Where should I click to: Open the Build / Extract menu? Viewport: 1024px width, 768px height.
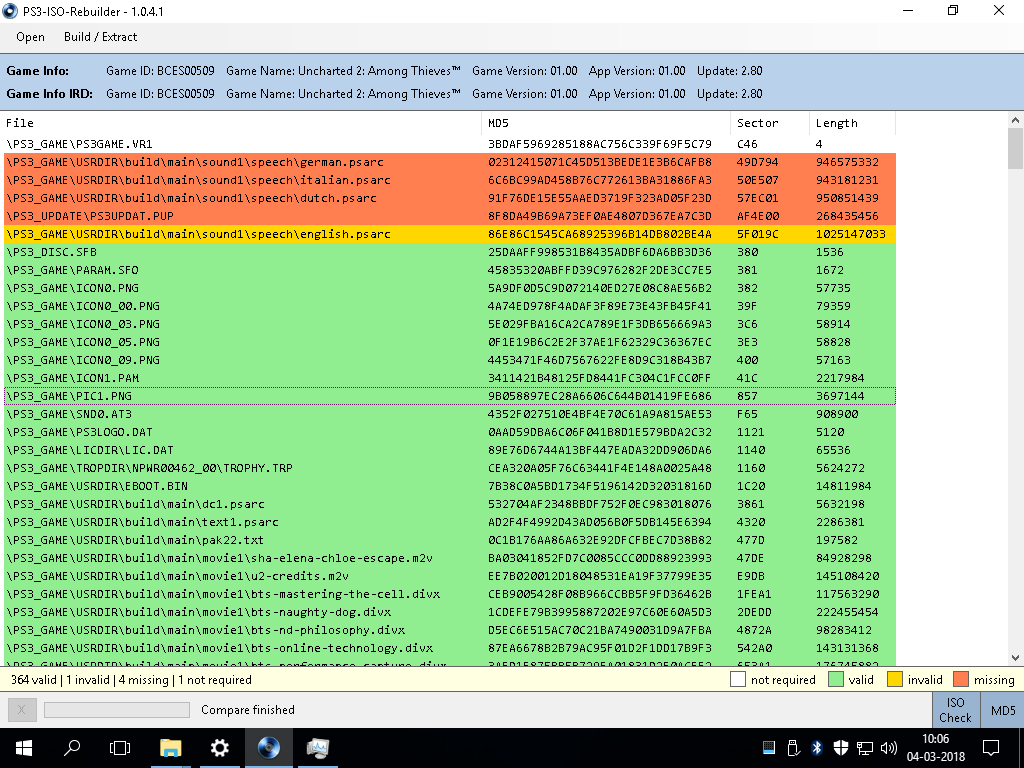pos(101,37)
